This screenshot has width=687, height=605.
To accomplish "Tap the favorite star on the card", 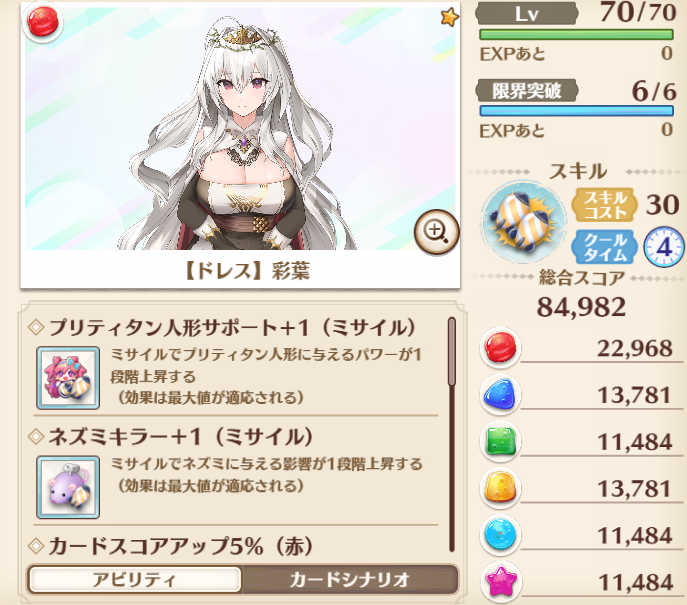I will pos(450,18).
